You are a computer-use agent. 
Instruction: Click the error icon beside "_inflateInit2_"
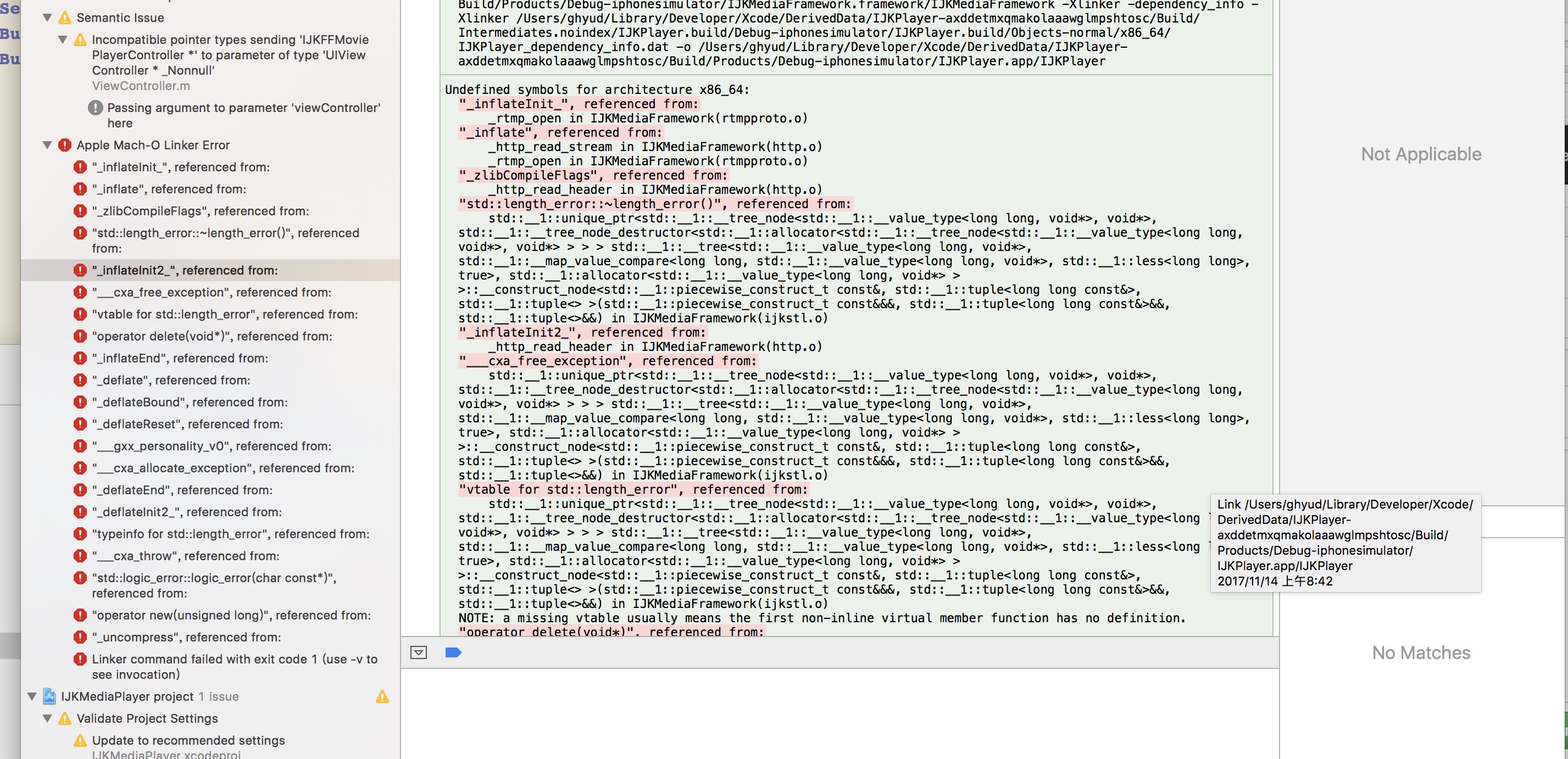80,270
